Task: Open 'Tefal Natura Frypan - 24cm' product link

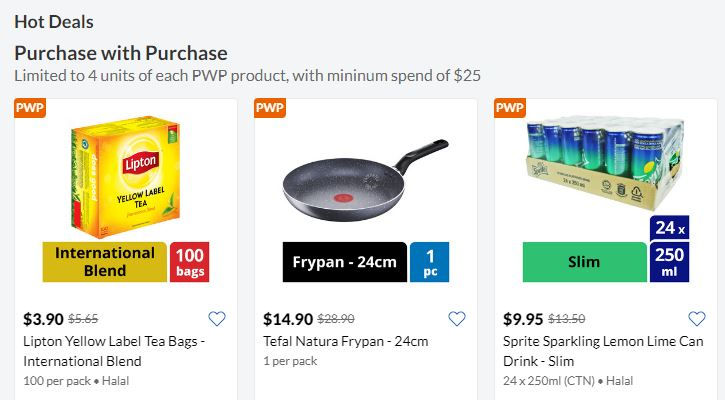Action: (x=345, y=341)
